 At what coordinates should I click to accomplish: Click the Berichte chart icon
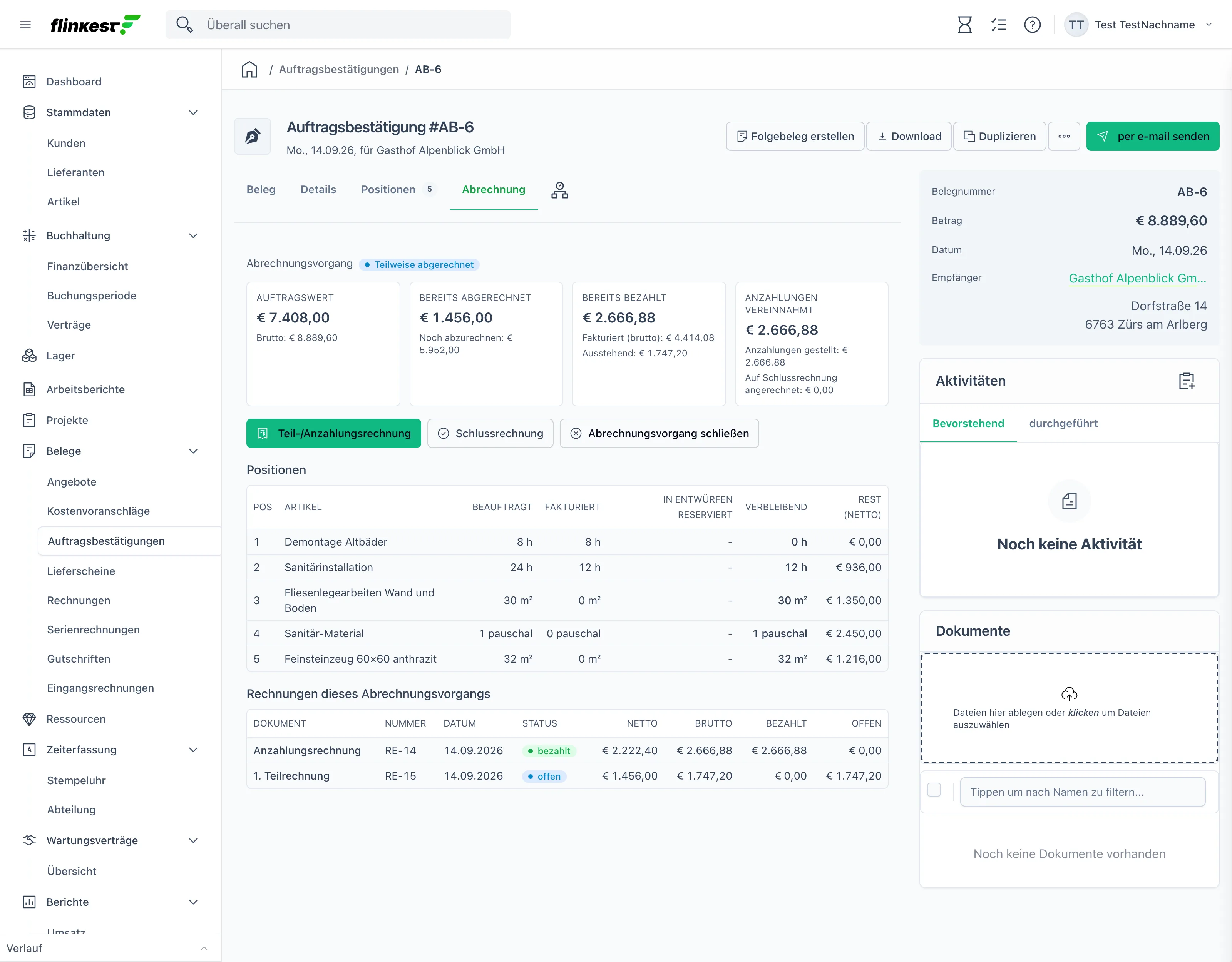point(29,902)
